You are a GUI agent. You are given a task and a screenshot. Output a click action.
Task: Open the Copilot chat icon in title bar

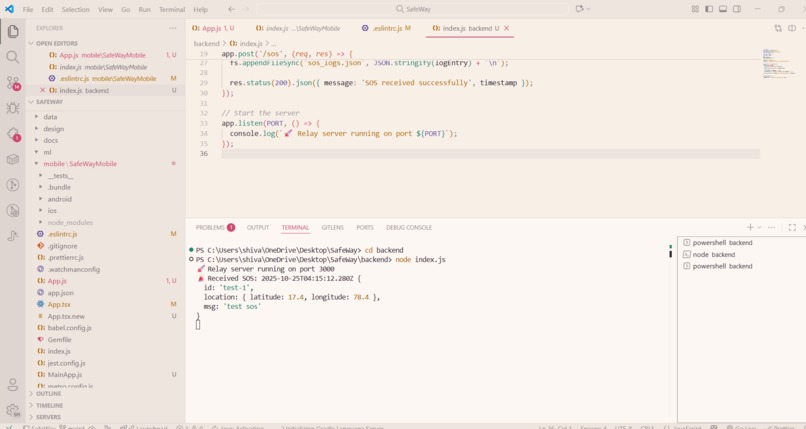click(580, 9)
